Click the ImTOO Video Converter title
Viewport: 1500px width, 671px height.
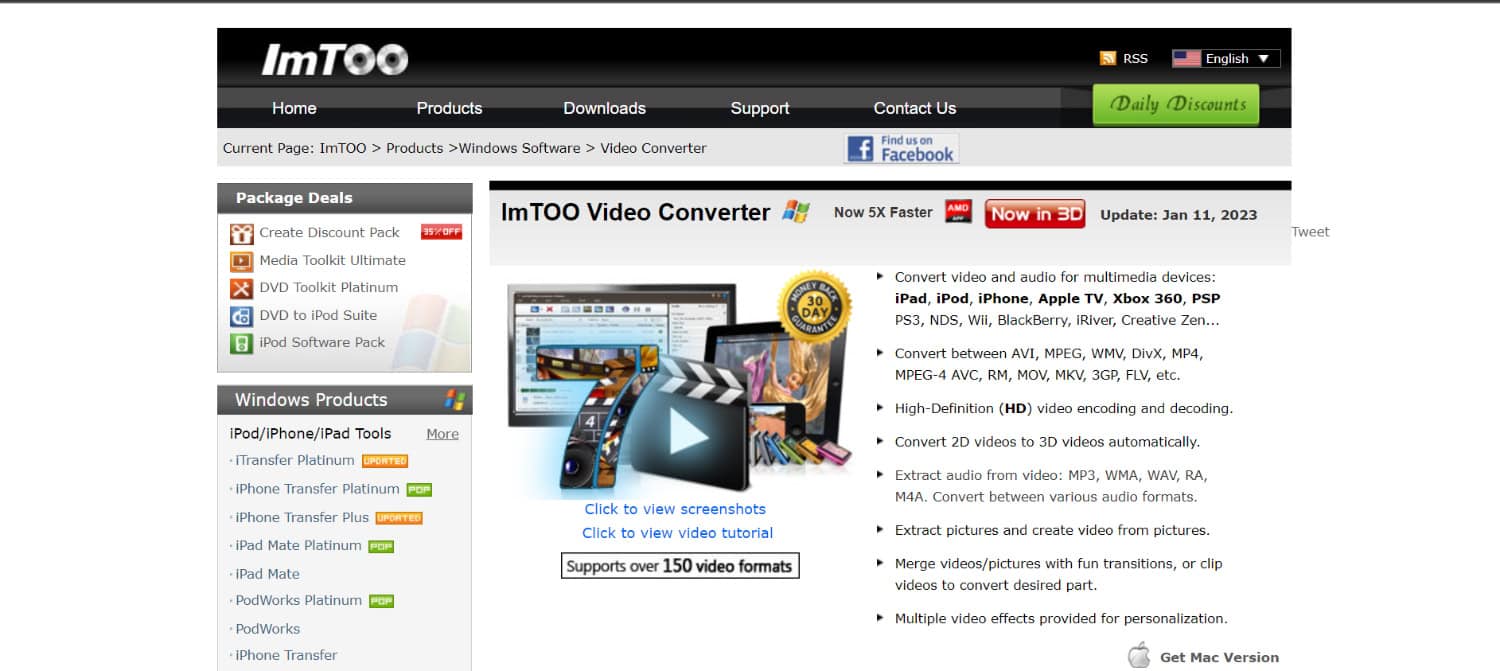pos(635,212)
